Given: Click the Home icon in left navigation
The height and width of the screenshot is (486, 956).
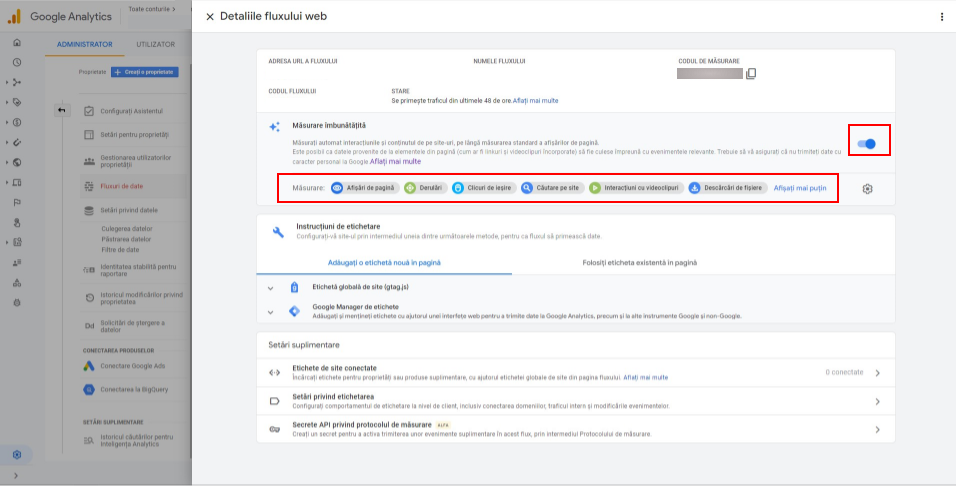Looking at the screenshot, I should pos(17,43).
